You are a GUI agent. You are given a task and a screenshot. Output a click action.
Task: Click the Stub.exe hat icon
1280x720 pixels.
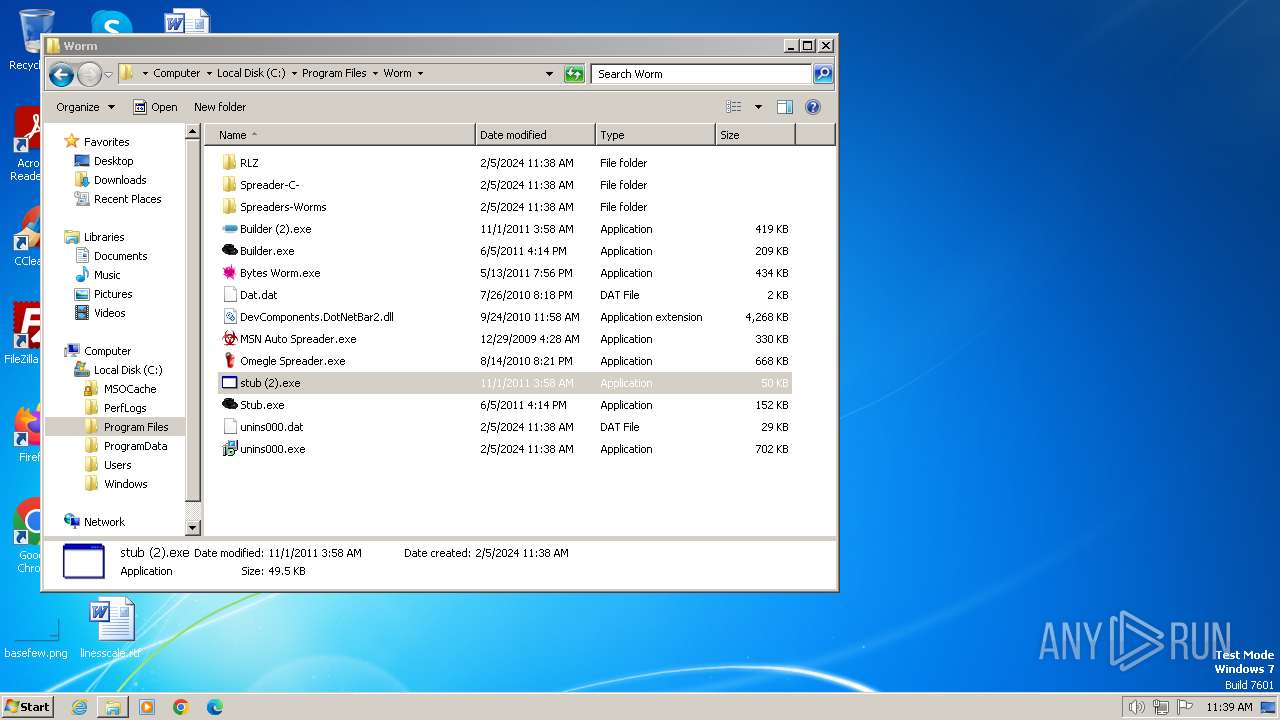[x=229, y=405]
